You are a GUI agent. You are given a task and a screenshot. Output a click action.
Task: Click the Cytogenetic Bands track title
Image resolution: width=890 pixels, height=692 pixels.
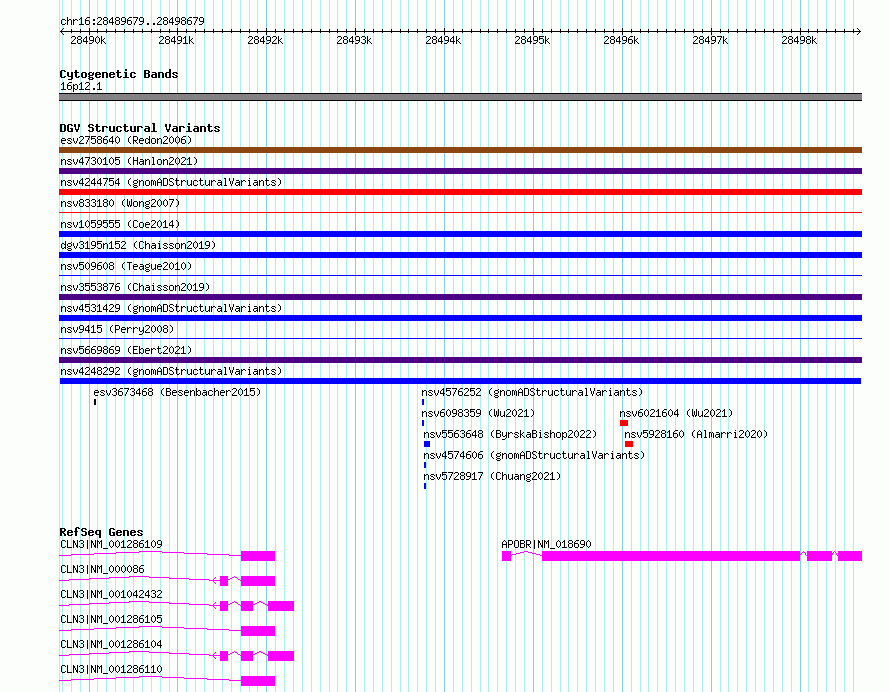(x=119, y=74)
